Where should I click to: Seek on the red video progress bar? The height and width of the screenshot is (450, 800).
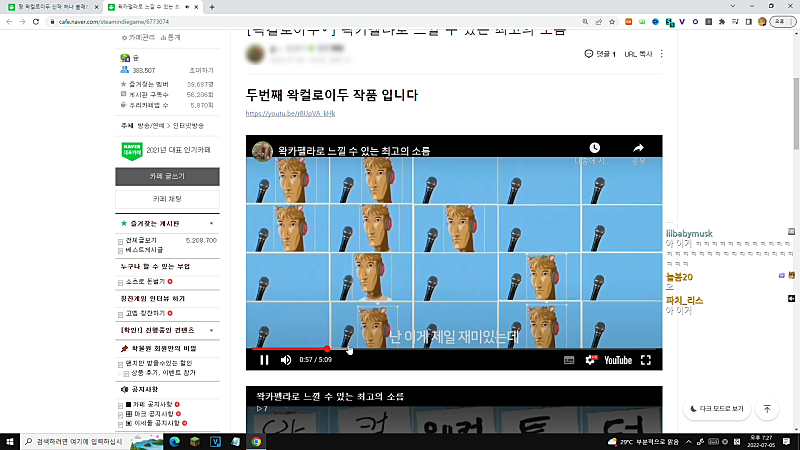[x=454, y=349]
